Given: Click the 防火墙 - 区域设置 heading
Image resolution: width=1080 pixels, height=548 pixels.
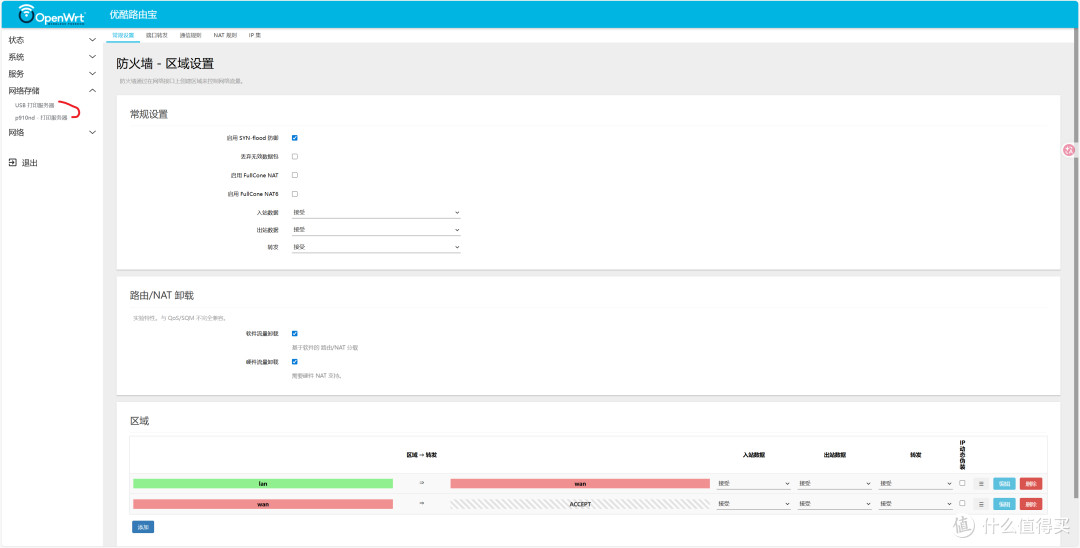Looking at the screenshot, I should pyautogui.click(x=165, y=64).
